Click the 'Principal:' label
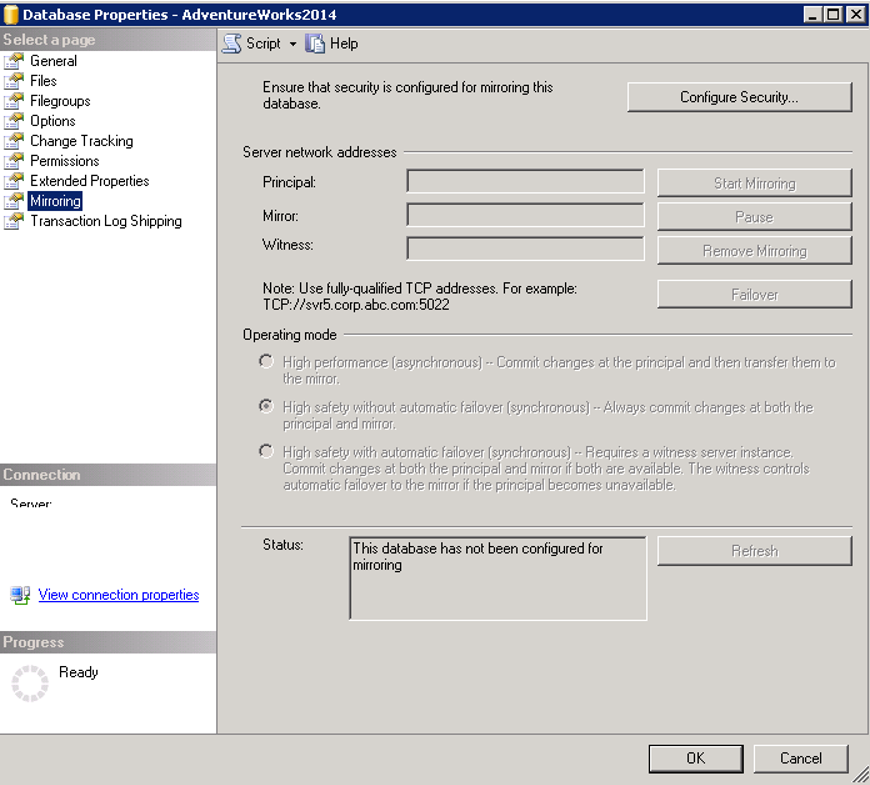 point(289,182)
